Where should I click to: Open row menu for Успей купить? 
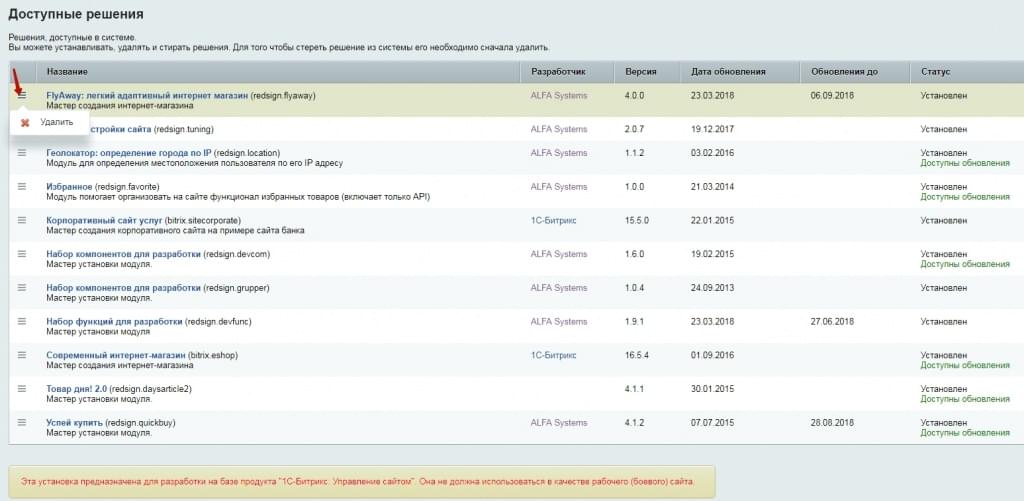[22, 422]
